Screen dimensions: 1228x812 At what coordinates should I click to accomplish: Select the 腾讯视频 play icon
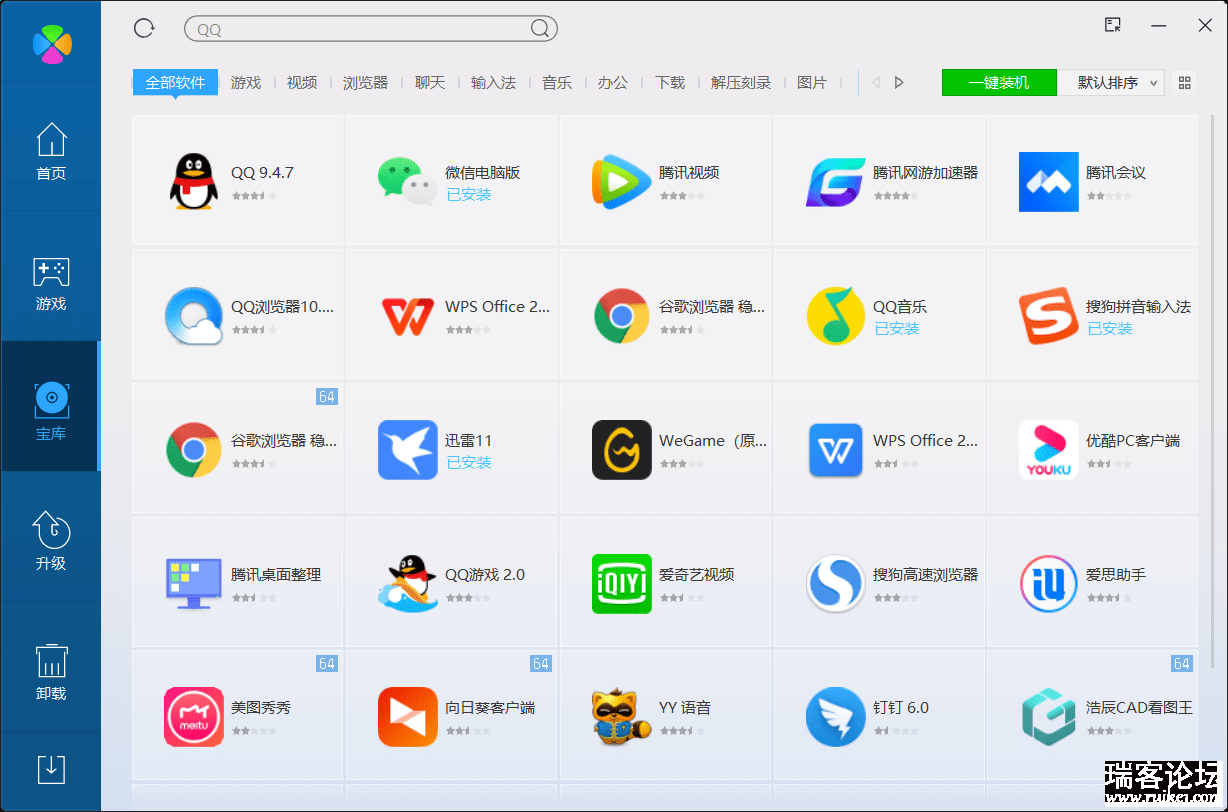coord(621,181)
